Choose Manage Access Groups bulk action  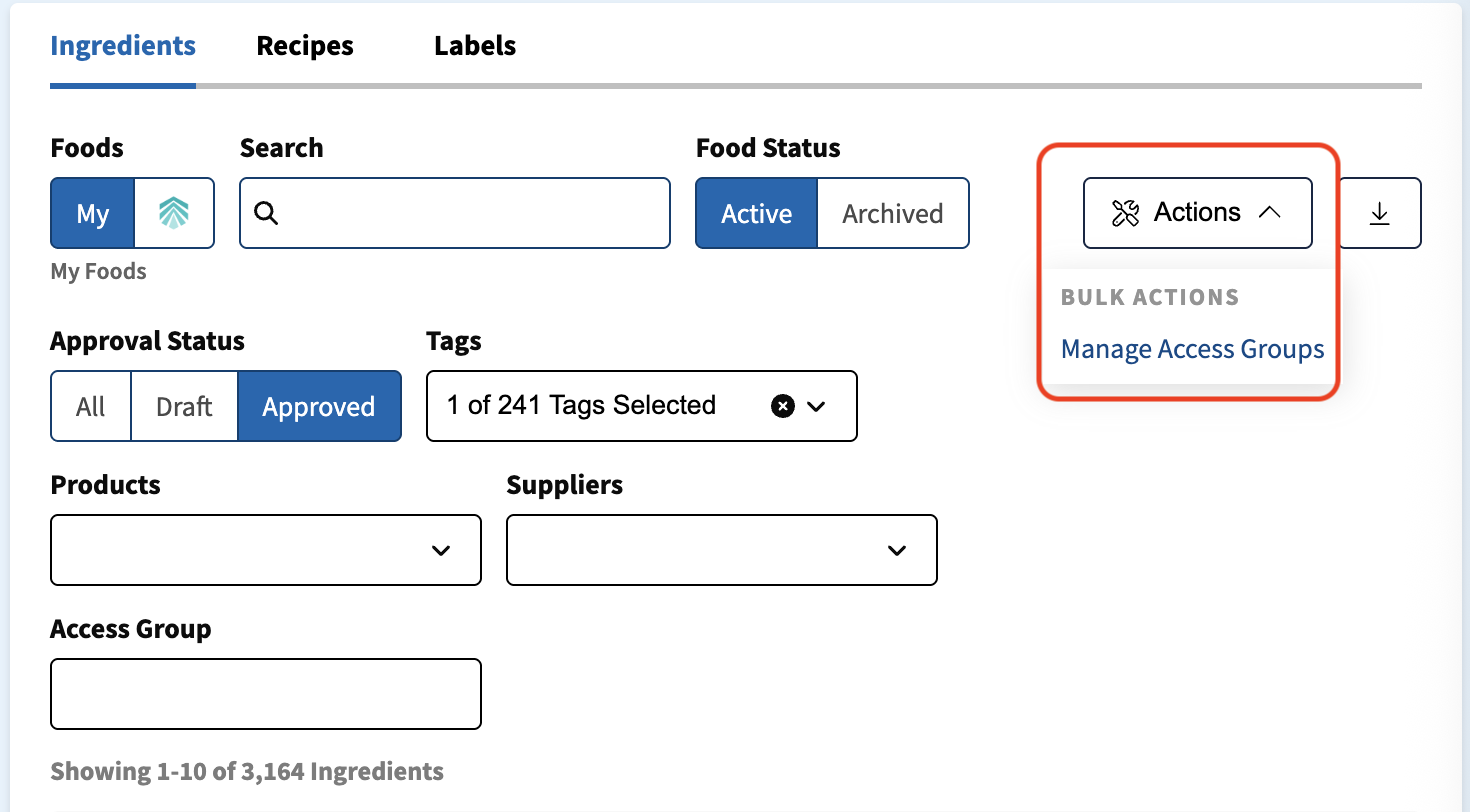[x=1192, y=349]
